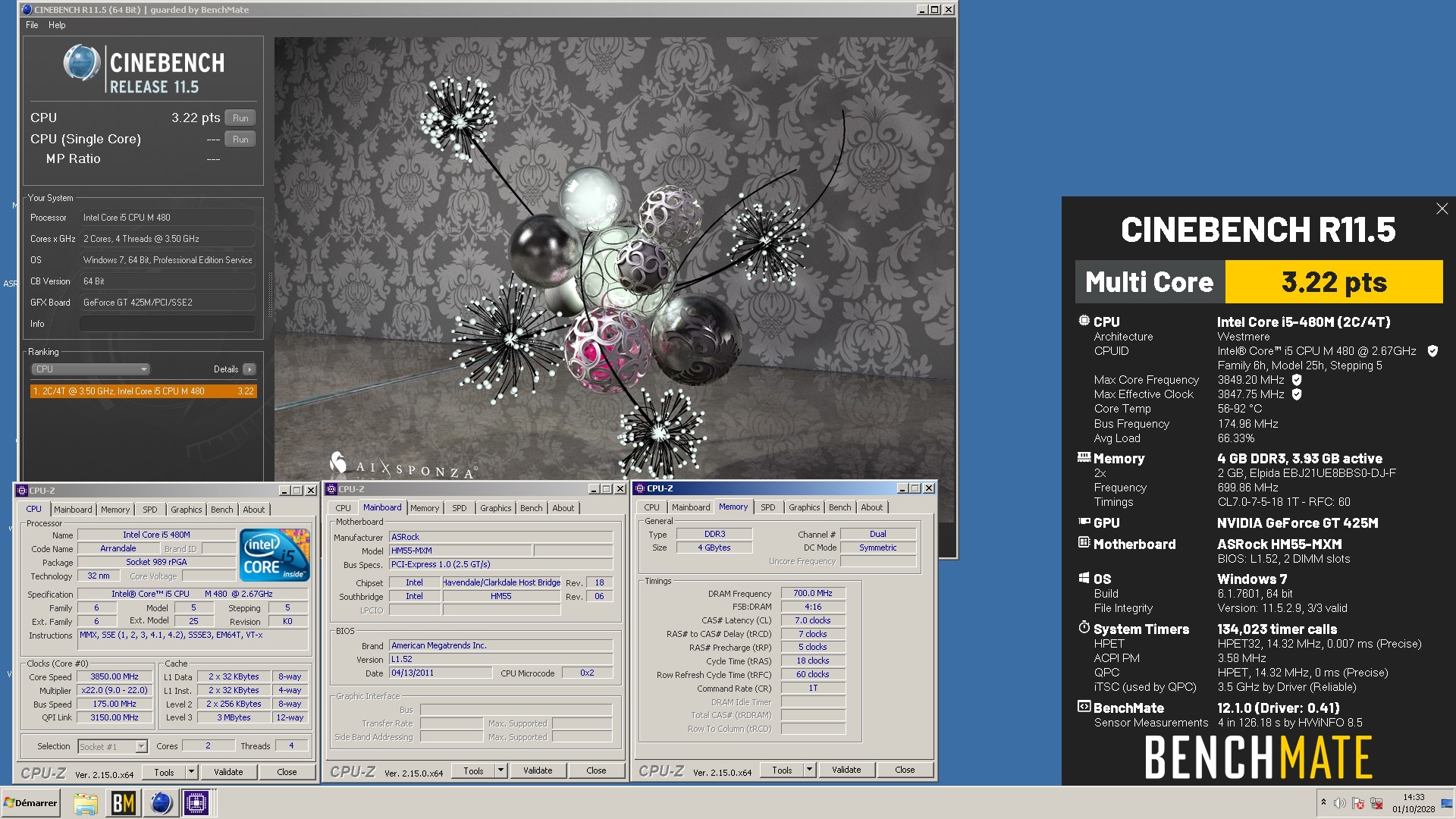This screenshot has height=819, width=1456.
Task: Click the shield next to Max Core Frequency
Action: coord(1297,380)
